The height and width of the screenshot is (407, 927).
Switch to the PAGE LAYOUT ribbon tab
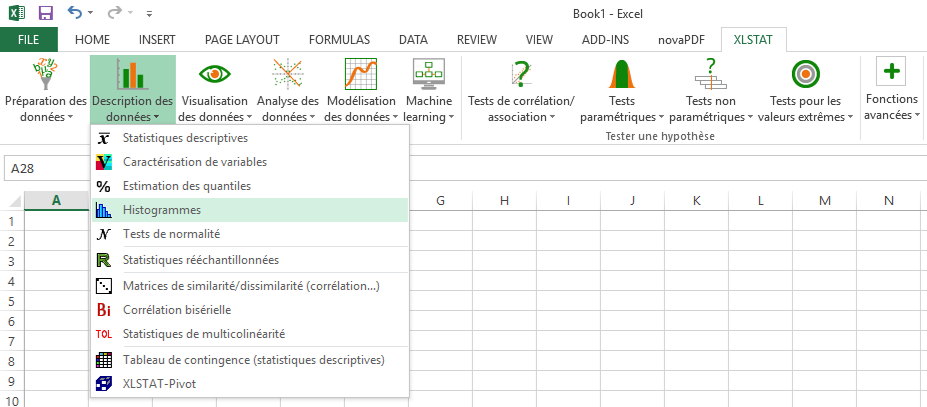coord(242,39)
